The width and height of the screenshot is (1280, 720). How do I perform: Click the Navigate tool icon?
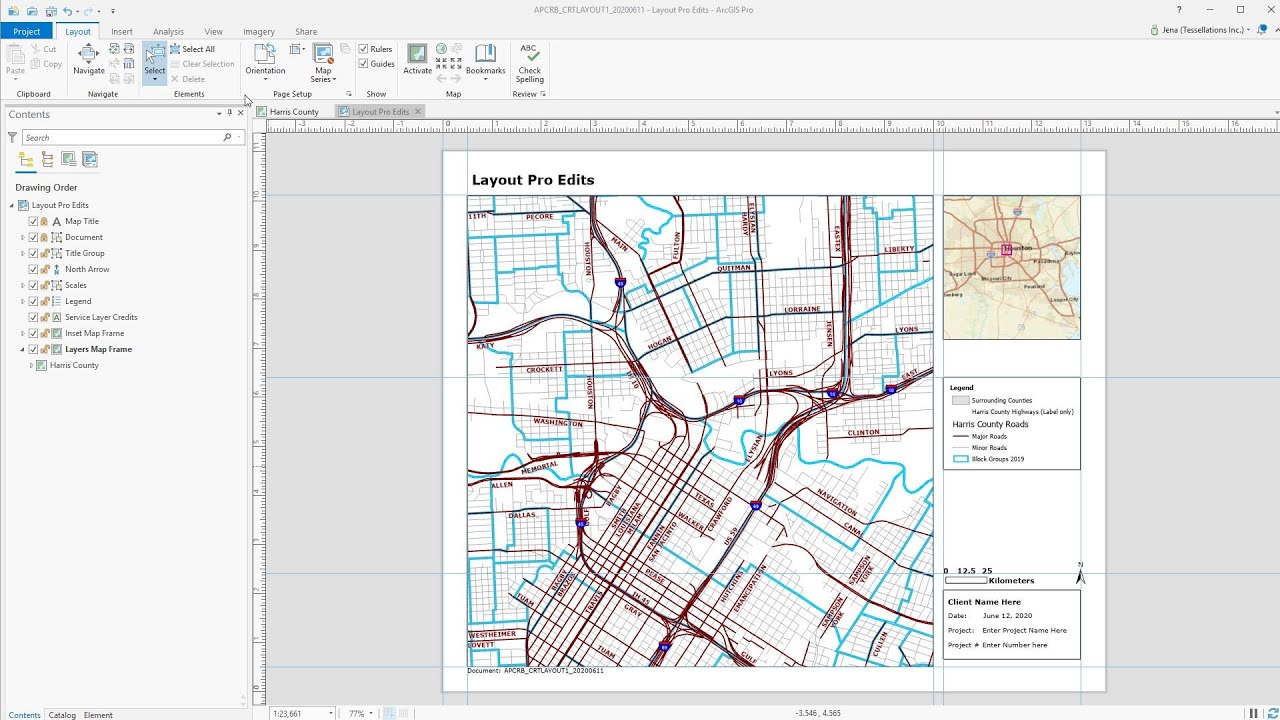(88, 54)
